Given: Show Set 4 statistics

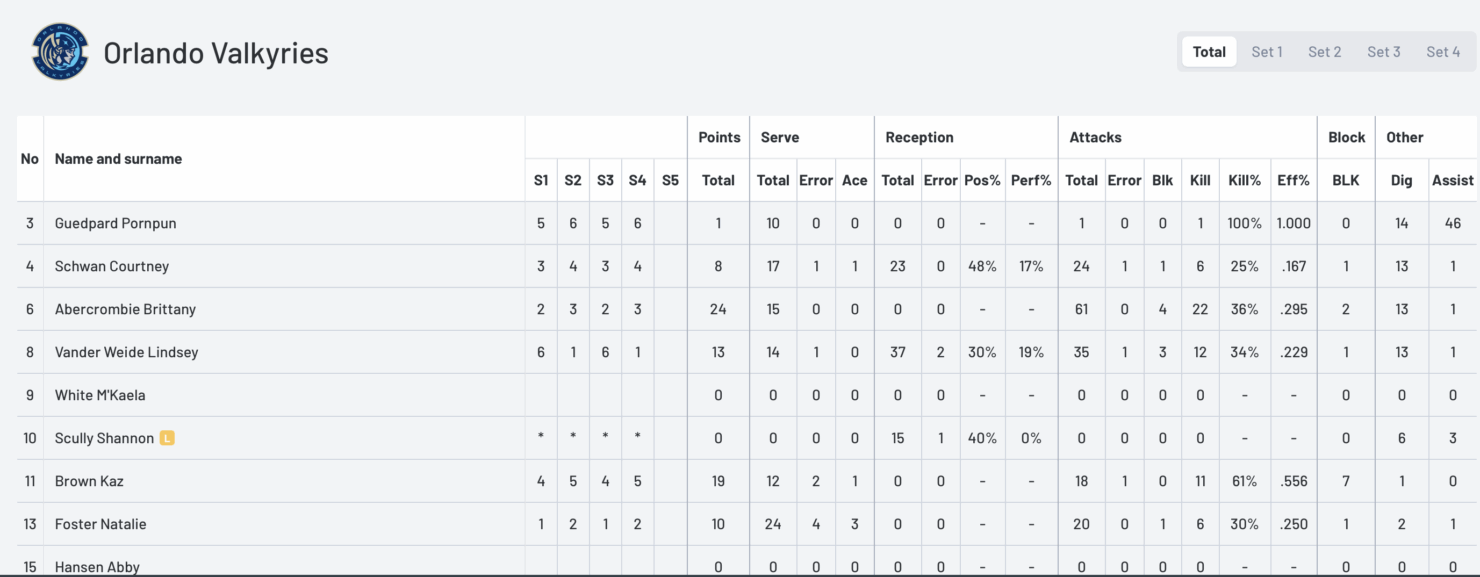Looking at the screenshot, I should (x=1443, y=52).
